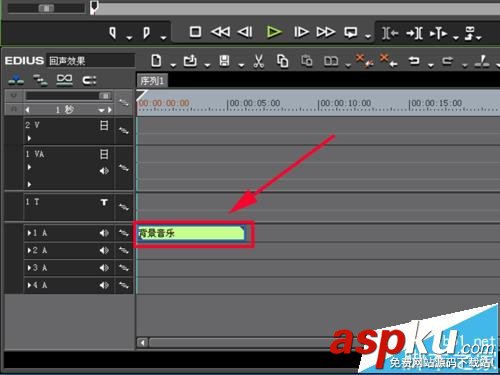Open the Set Out point dropdown arrow

tap(163, 38)
